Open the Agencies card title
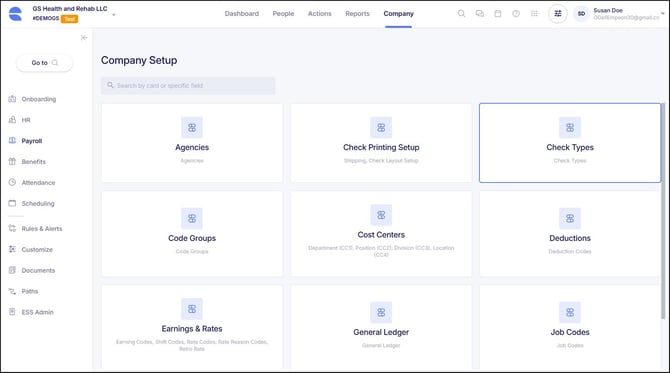The height and width of the screenshot is (373, 670). (x=192, y=147)
